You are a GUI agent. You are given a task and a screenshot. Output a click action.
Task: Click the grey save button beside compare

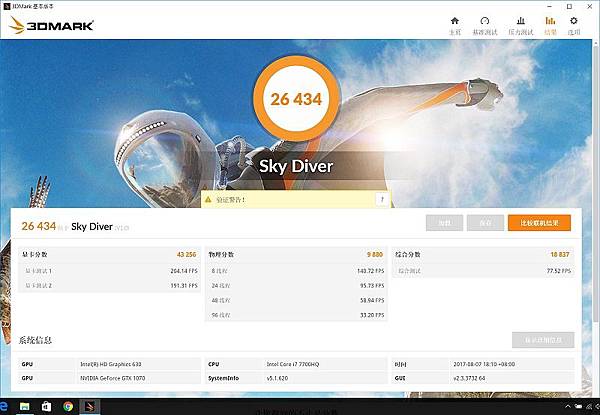click(x=485, y=223)
